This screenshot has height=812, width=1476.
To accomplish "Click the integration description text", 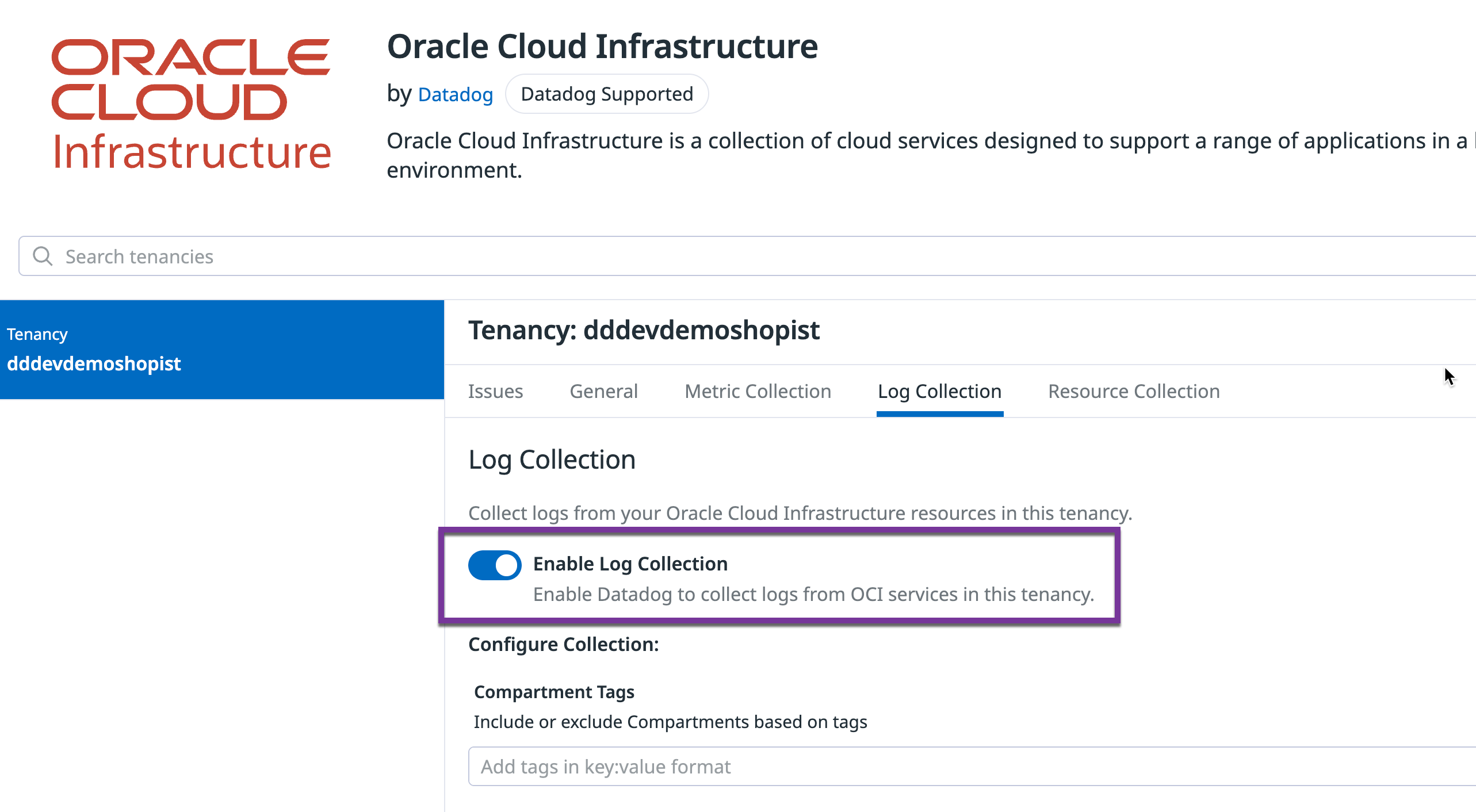I will point(920,141).
